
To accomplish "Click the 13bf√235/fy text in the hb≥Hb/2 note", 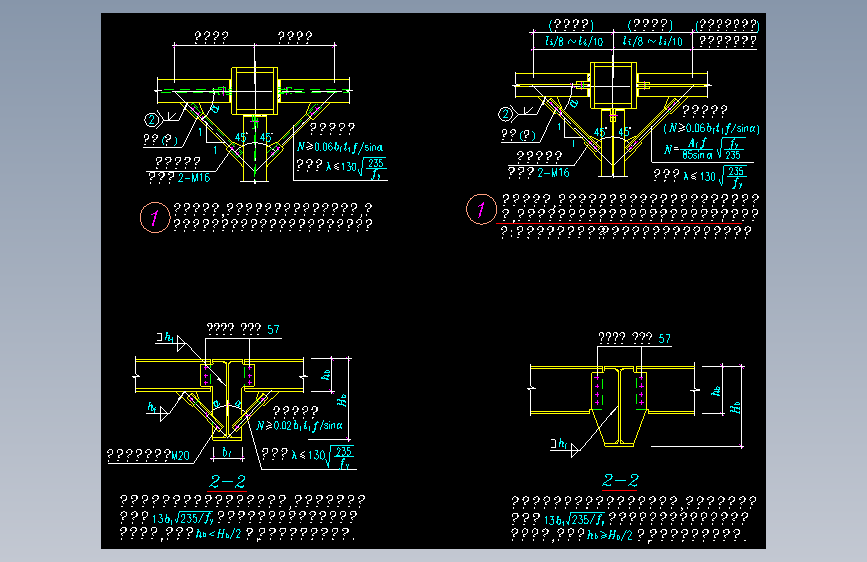I will (x=574, y=519).
